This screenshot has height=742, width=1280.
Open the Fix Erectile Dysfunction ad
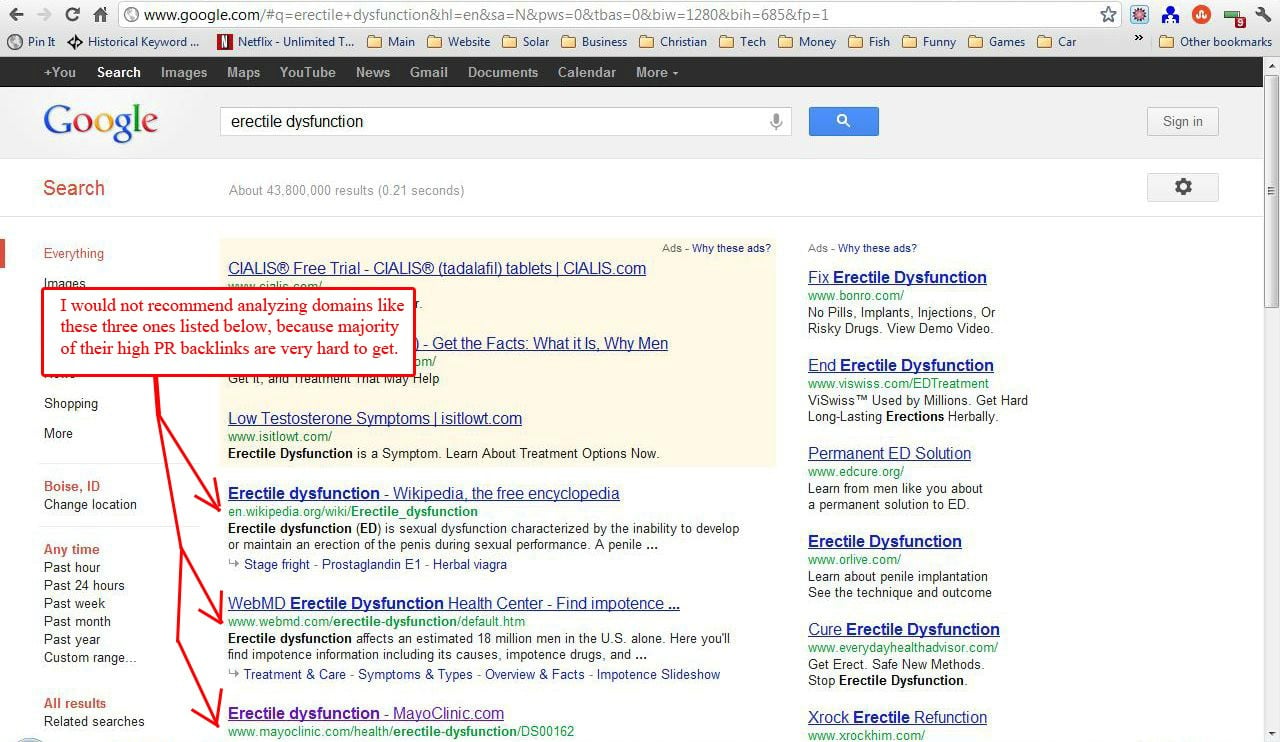pos(897,277)
